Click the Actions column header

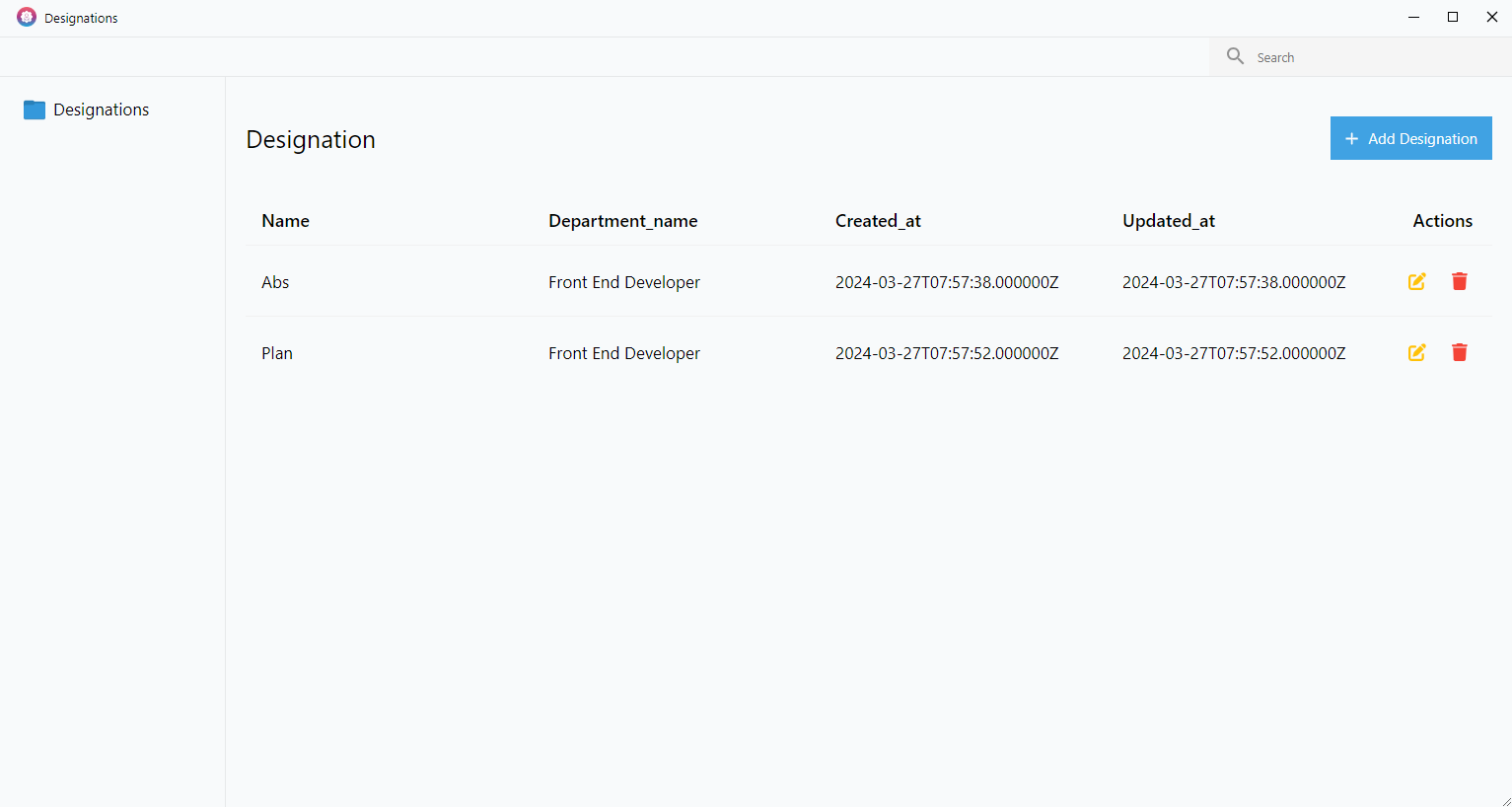tap(1443, 221)
